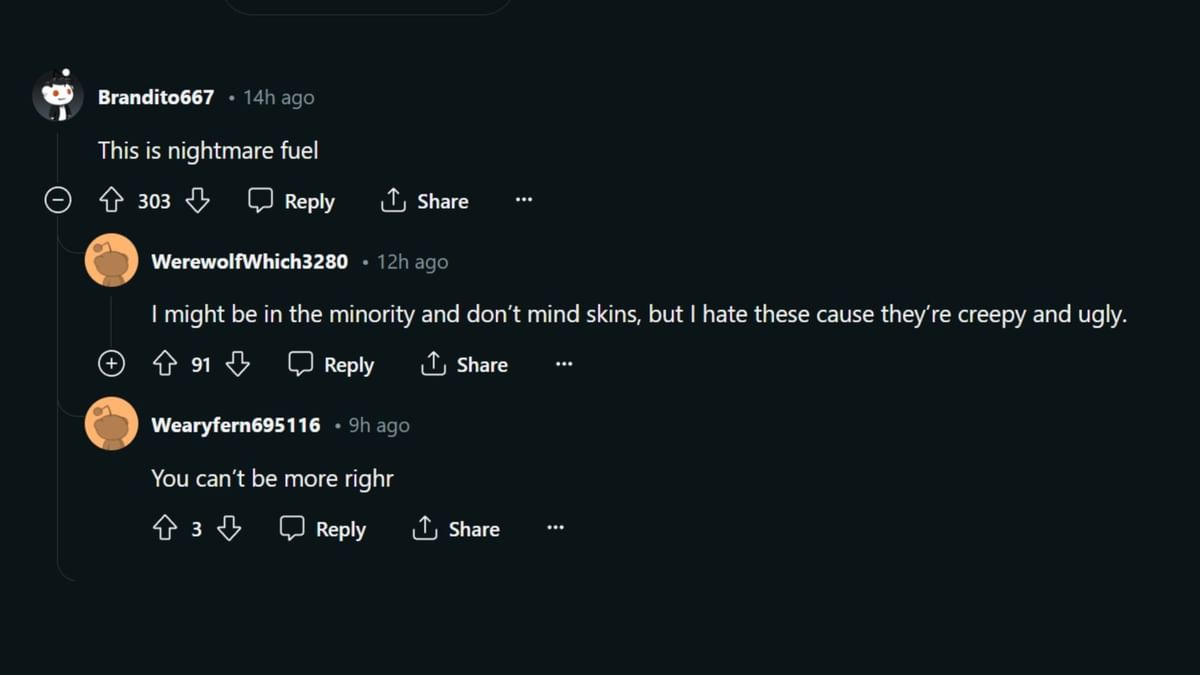Viewport: 1200px width, 675px height.
Task: Downvote Brandito667's comment
Action: [x=198, y=201]
